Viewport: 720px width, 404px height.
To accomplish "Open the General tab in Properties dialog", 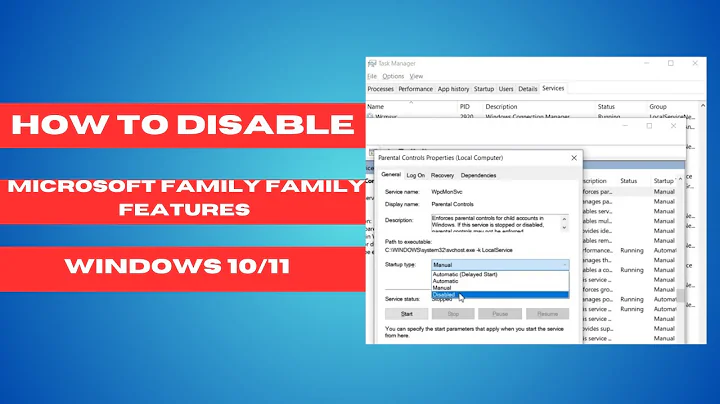I will pos(391,175).
